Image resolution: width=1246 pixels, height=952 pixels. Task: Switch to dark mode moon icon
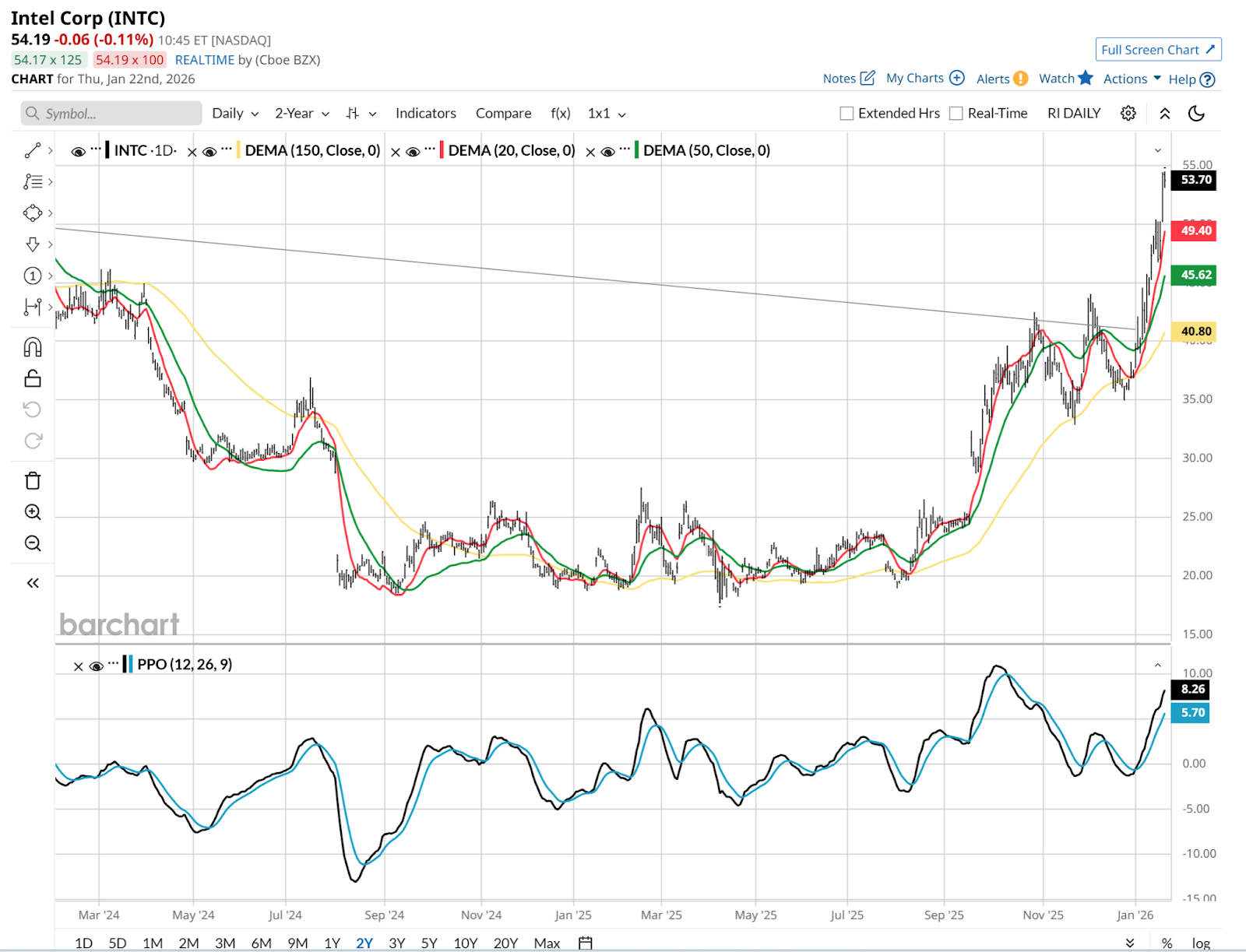(1196, 114)
